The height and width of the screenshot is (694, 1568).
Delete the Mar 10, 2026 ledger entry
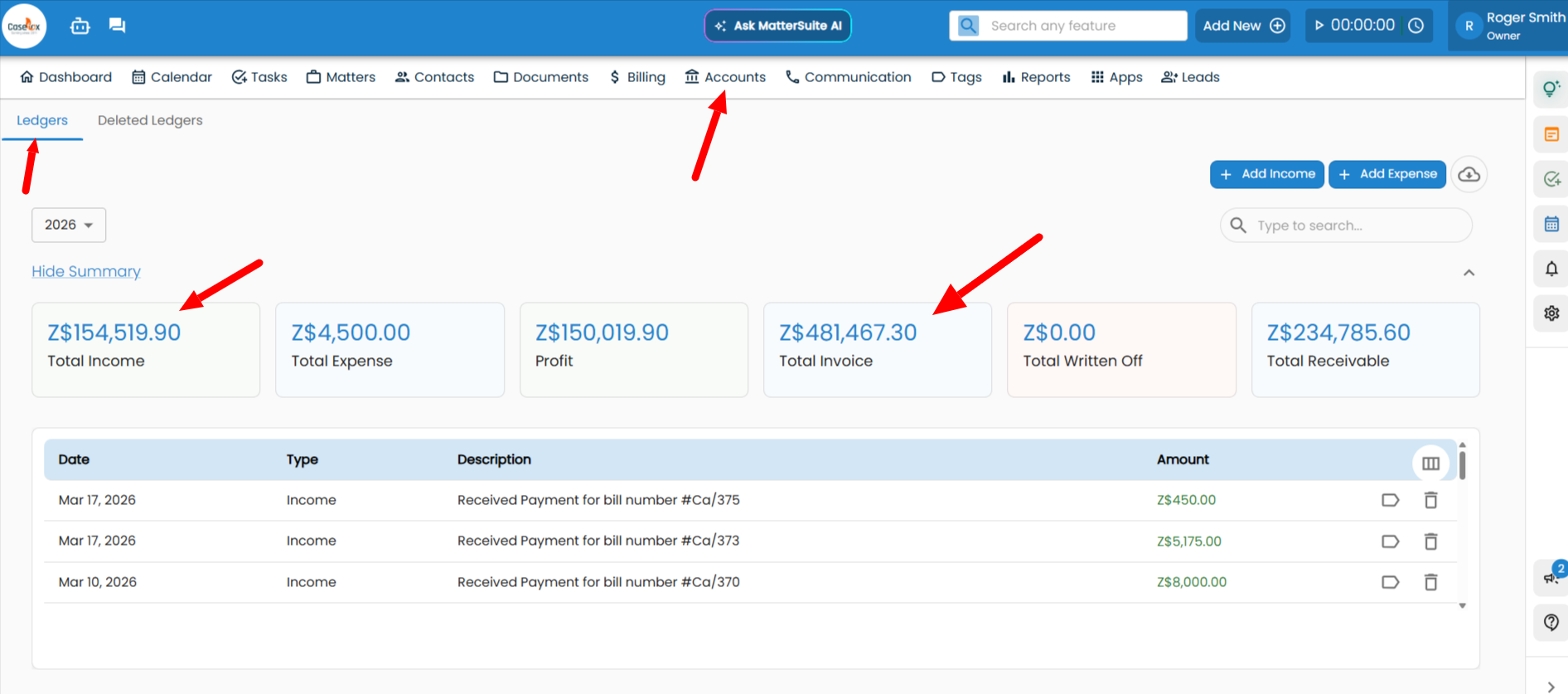click(1430, 582)
